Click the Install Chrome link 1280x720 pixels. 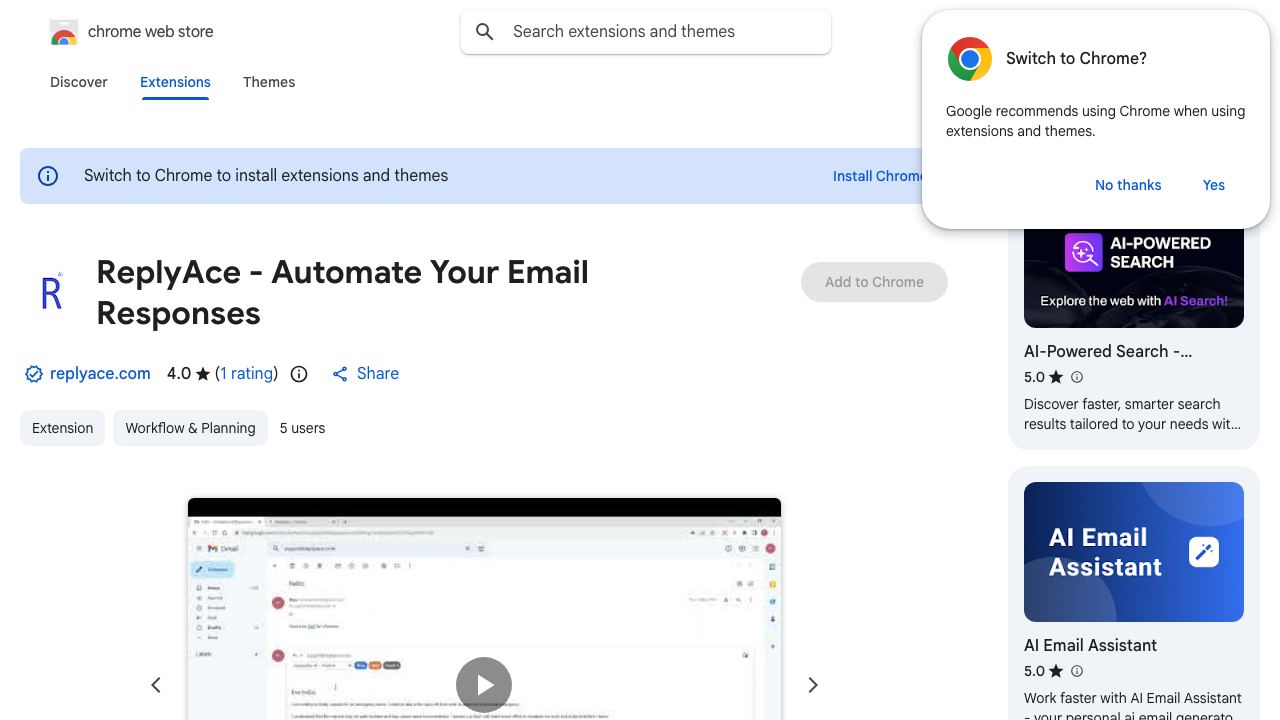877,176
